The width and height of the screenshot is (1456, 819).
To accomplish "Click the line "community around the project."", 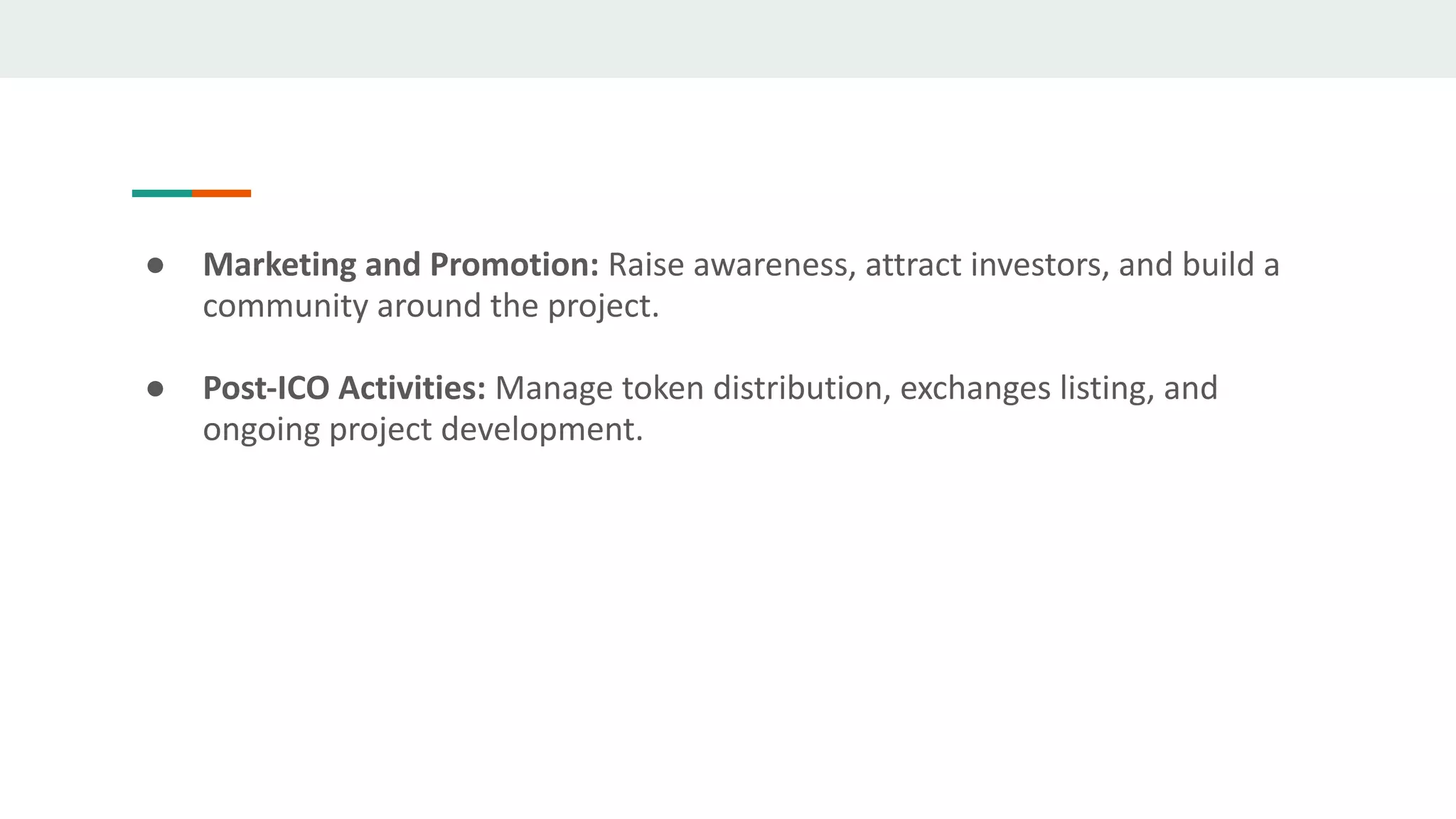I will coord(431,306).
